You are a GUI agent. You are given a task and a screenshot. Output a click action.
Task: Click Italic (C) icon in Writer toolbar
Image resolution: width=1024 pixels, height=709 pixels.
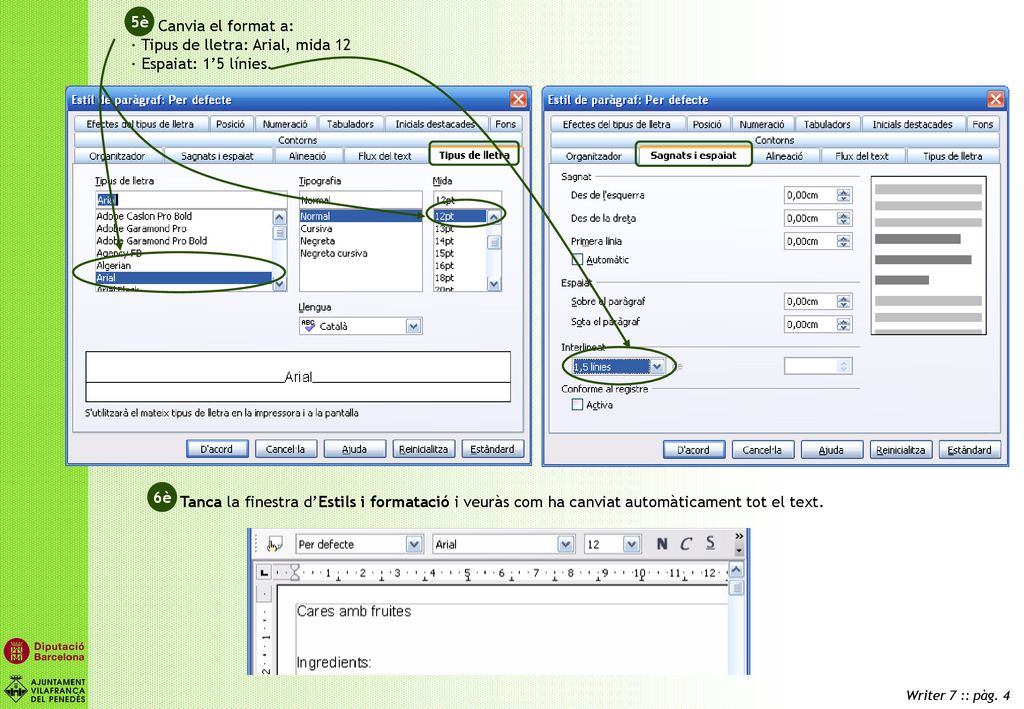coord(686,543)
